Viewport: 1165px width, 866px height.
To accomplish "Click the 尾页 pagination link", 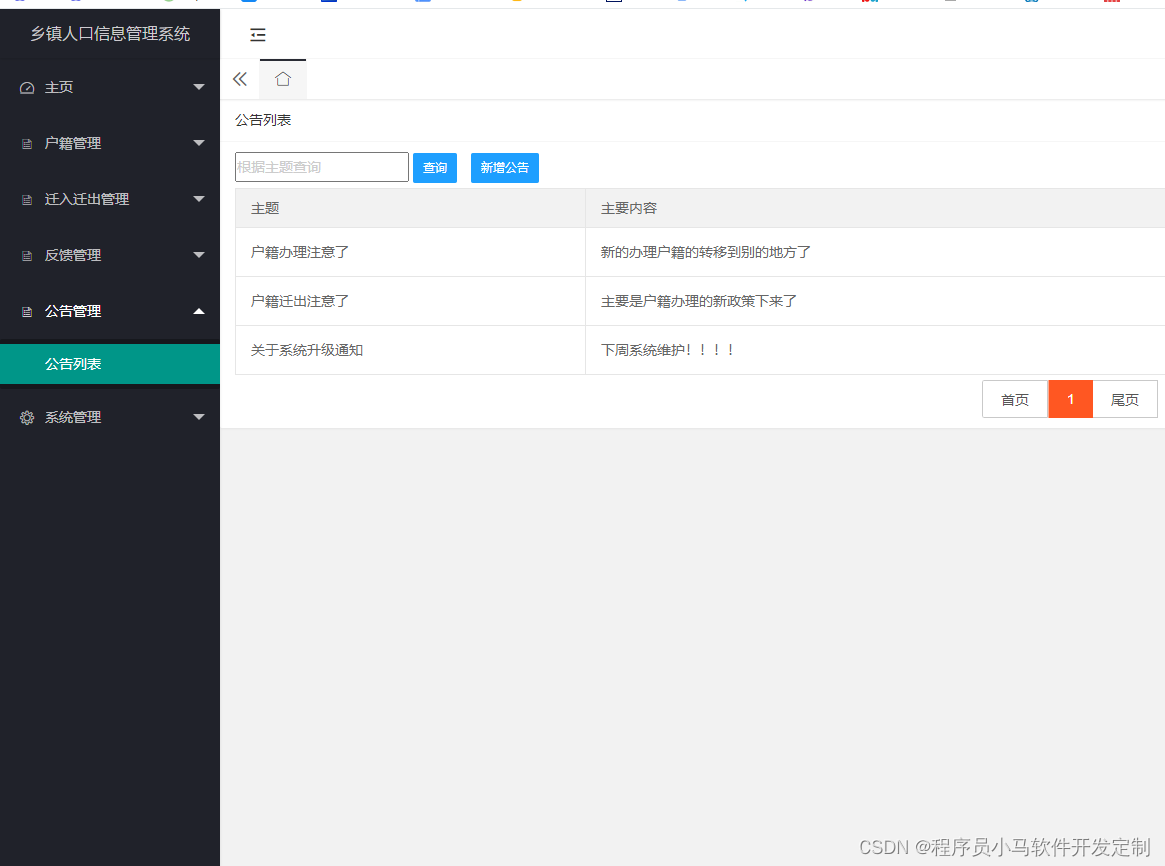I will (x=1124, y=398).
